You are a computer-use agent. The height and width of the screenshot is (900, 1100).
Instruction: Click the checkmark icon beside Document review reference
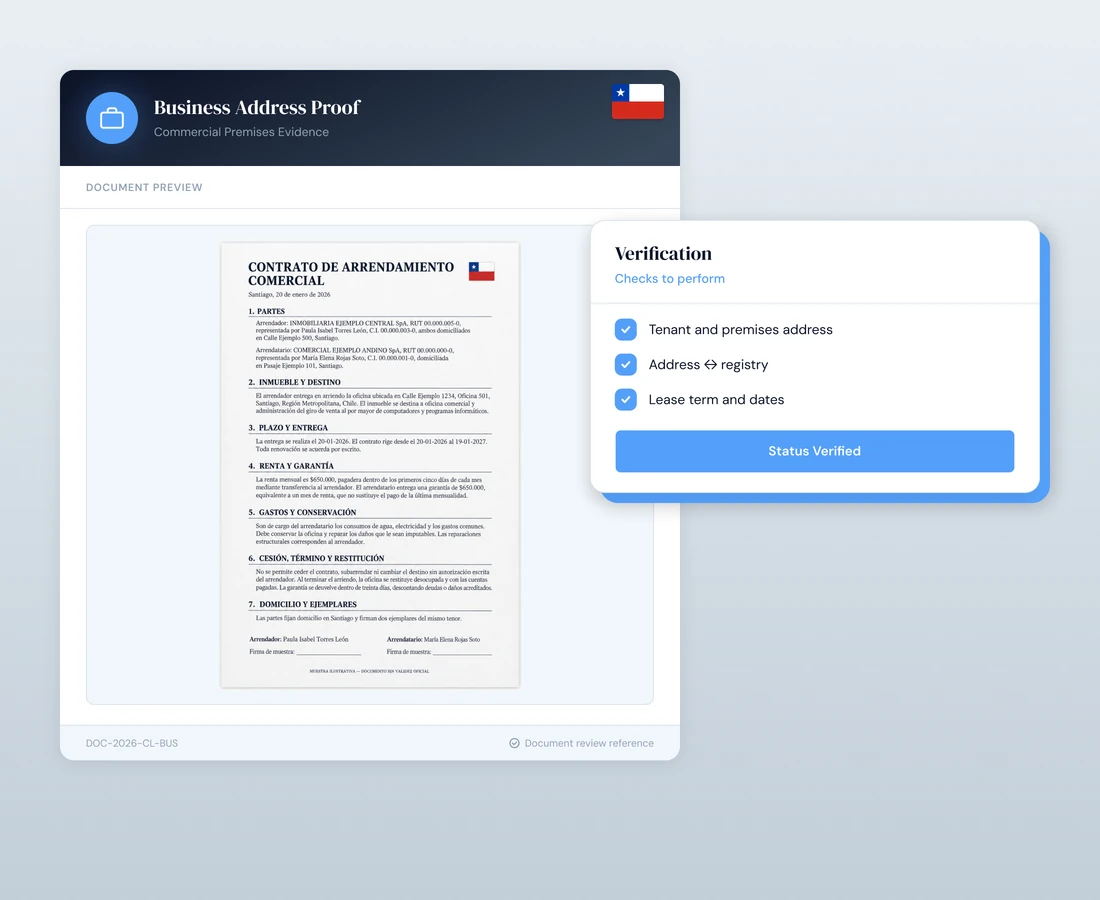[514, 743]
